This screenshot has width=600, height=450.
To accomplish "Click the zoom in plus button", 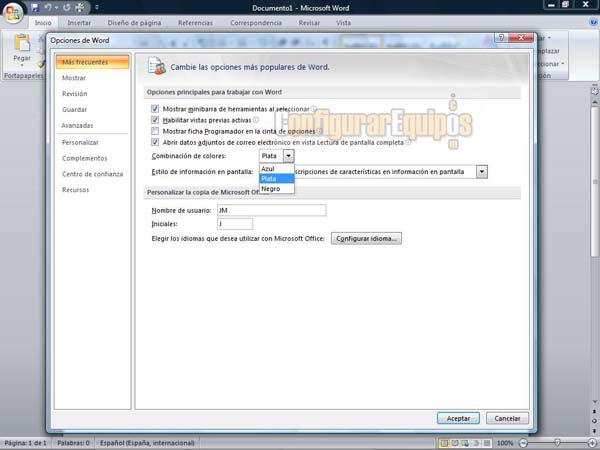I will (x=592, y=443).
